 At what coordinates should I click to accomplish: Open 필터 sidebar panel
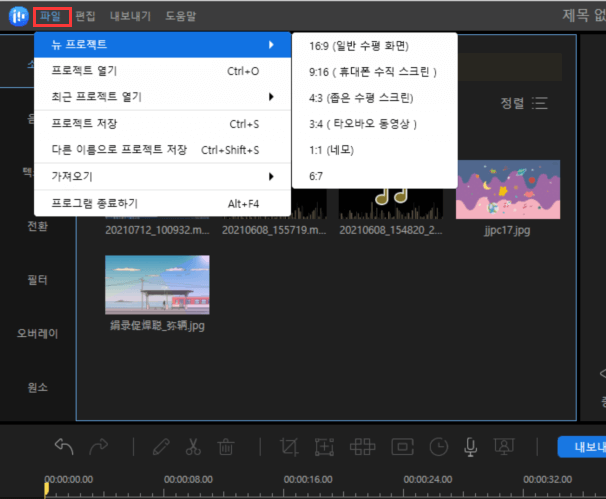point(37,280)
